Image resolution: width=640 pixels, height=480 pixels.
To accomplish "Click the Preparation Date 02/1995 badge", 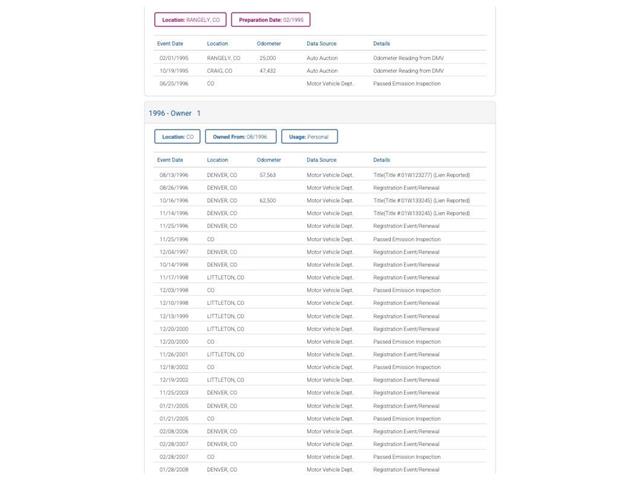I will click(x=271, y=20).
